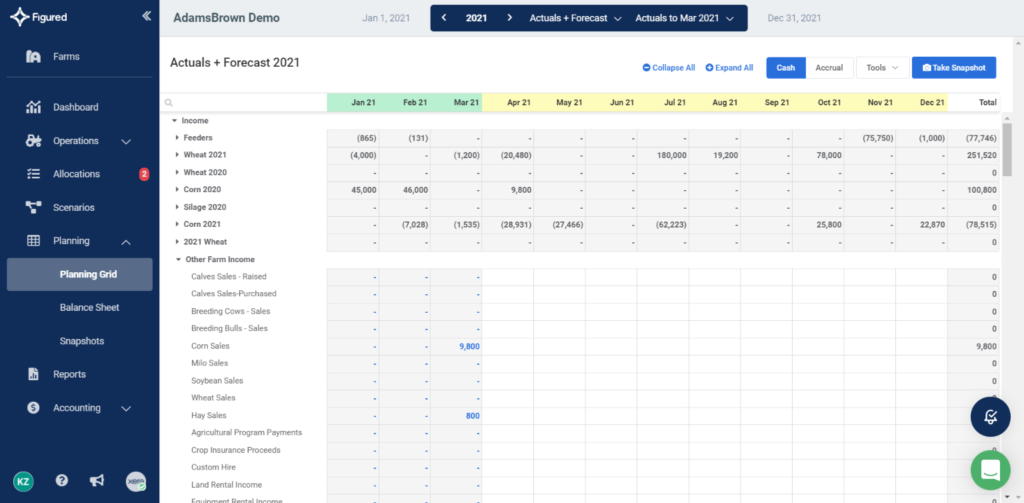Click Hay Sales Mar 21 value 800
This screenshot has width=1024, height=503.
473,415
